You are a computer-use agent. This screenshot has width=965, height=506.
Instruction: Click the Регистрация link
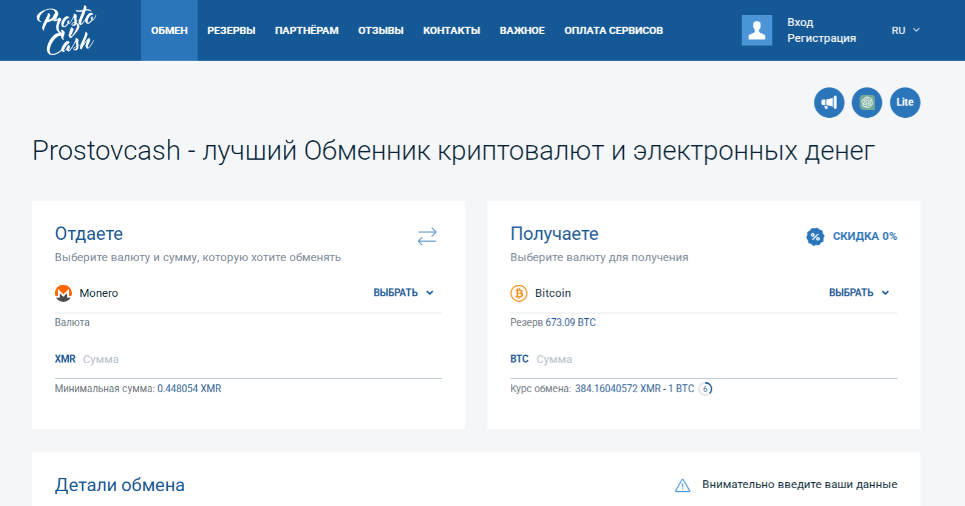point(822,38)
